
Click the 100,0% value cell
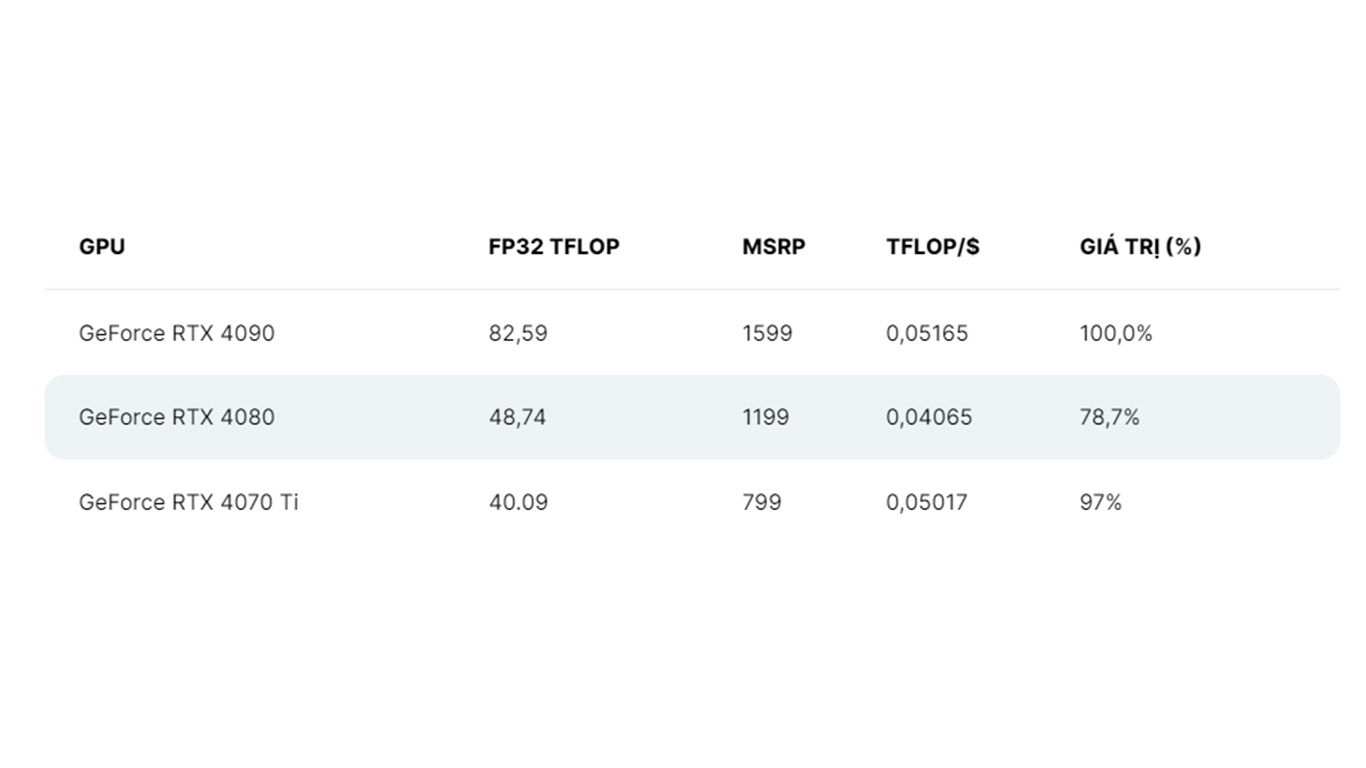pyautogui.click(x=1116, y=333)
